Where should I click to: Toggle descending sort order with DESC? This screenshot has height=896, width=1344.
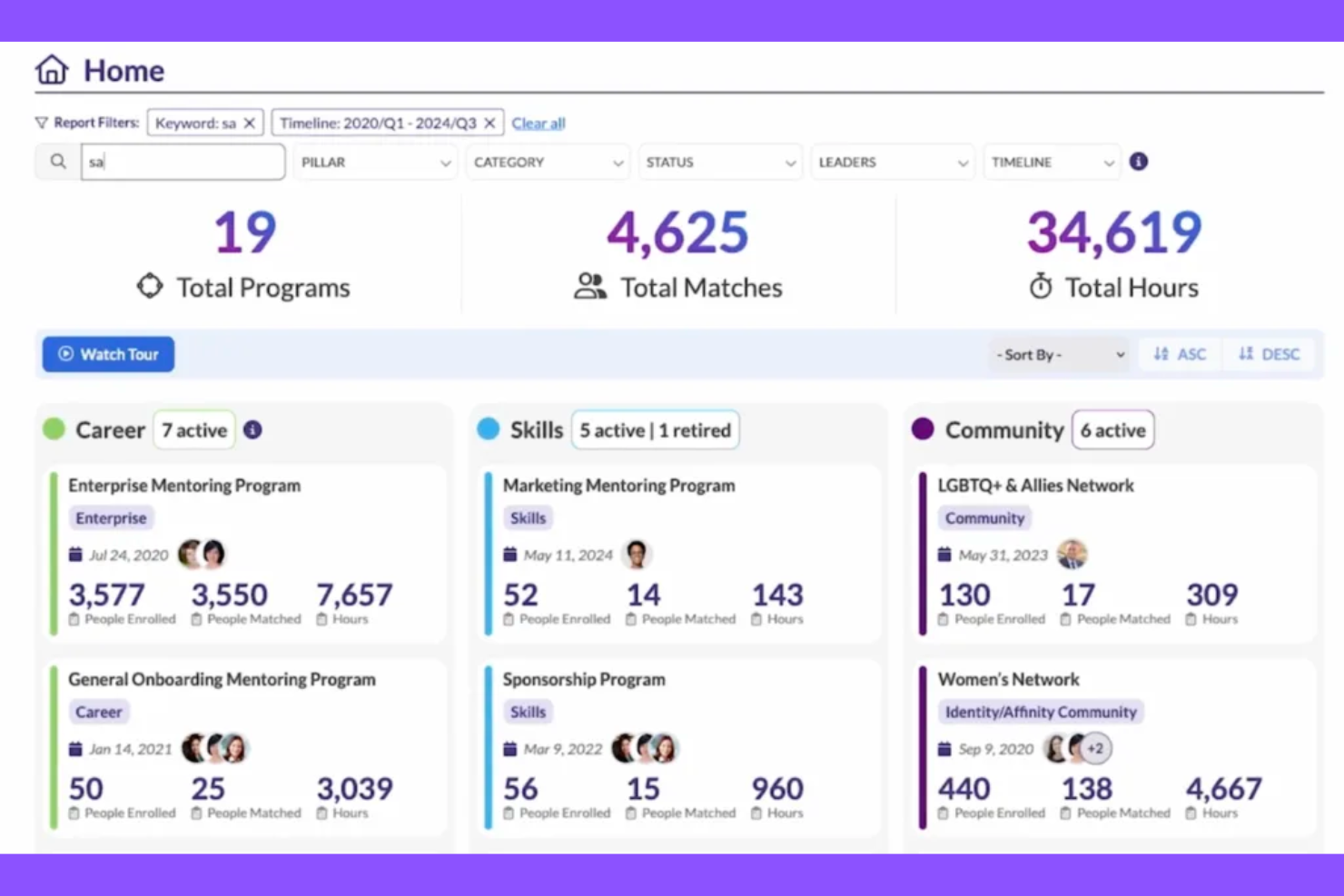pyautogui.click(x=1269, y=354)
